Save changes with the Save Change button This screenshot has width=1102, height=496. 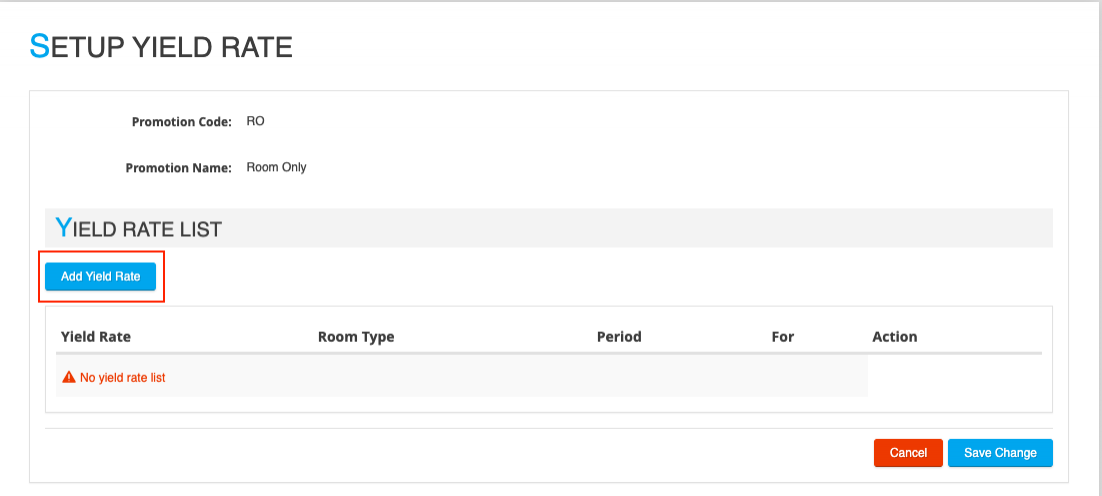(999, 453)
